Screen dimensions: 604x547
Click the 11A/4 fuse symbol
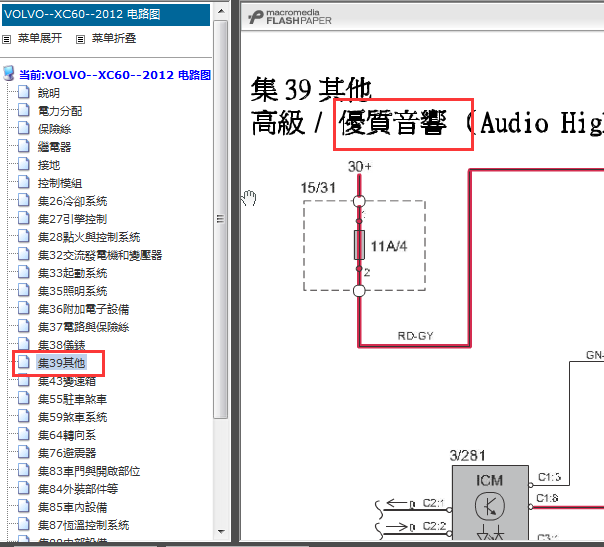pos(359,245)
